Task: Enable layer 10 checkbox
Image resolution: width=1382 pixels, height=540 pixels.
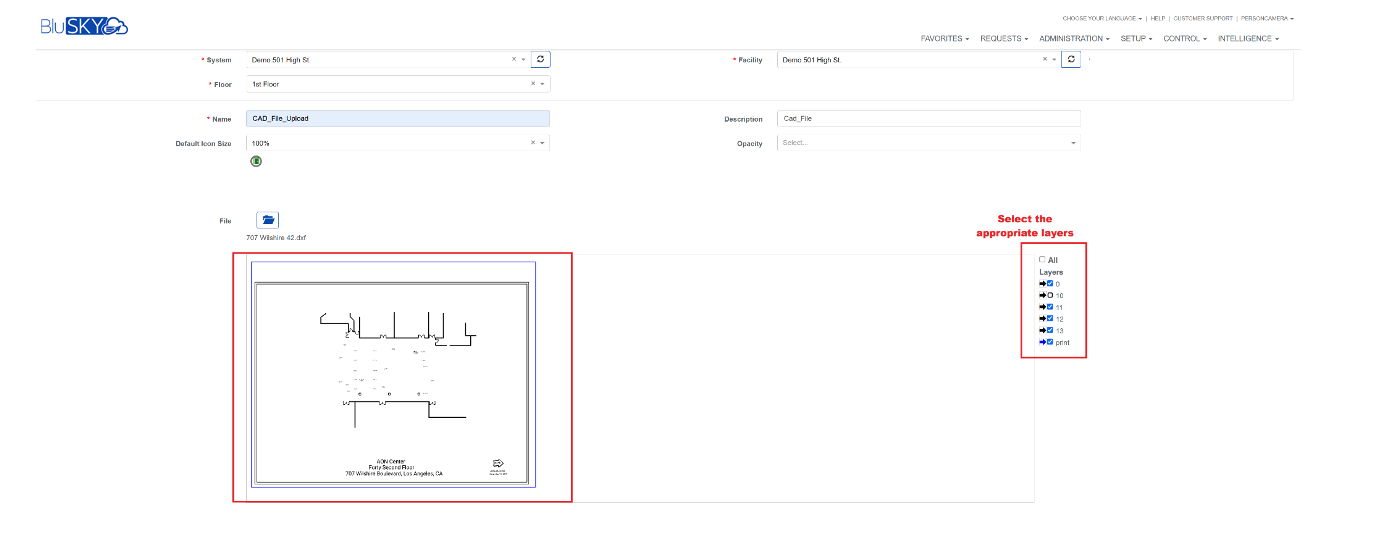Action: coord(1050,296)
